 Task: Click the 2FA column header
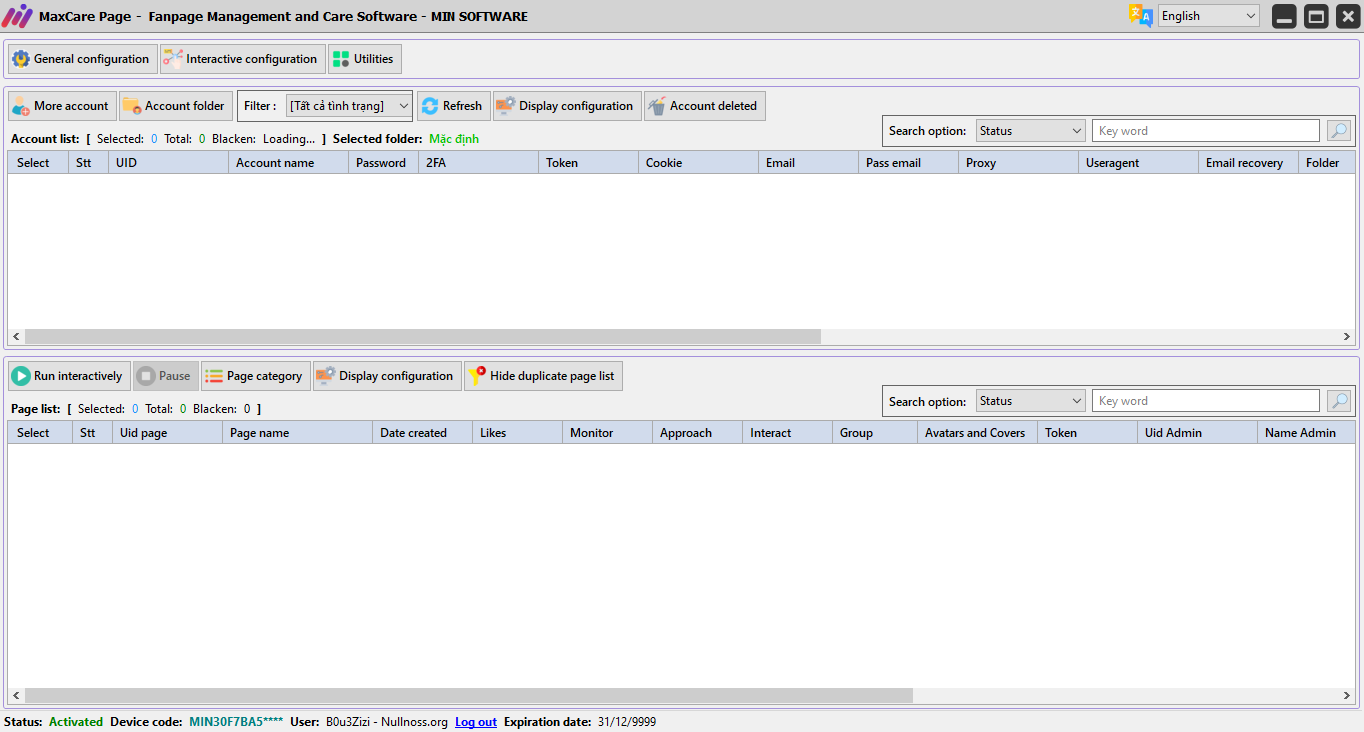point(478,163)
